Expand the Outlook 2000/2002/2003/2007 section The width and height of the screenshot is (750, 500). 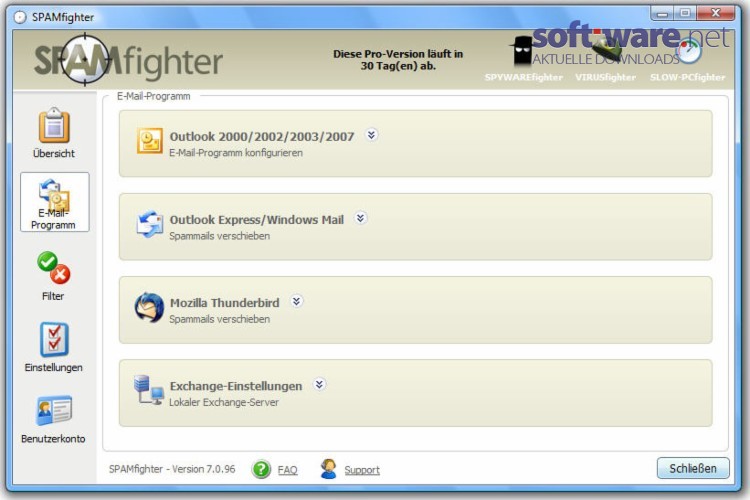click(371, 135)
